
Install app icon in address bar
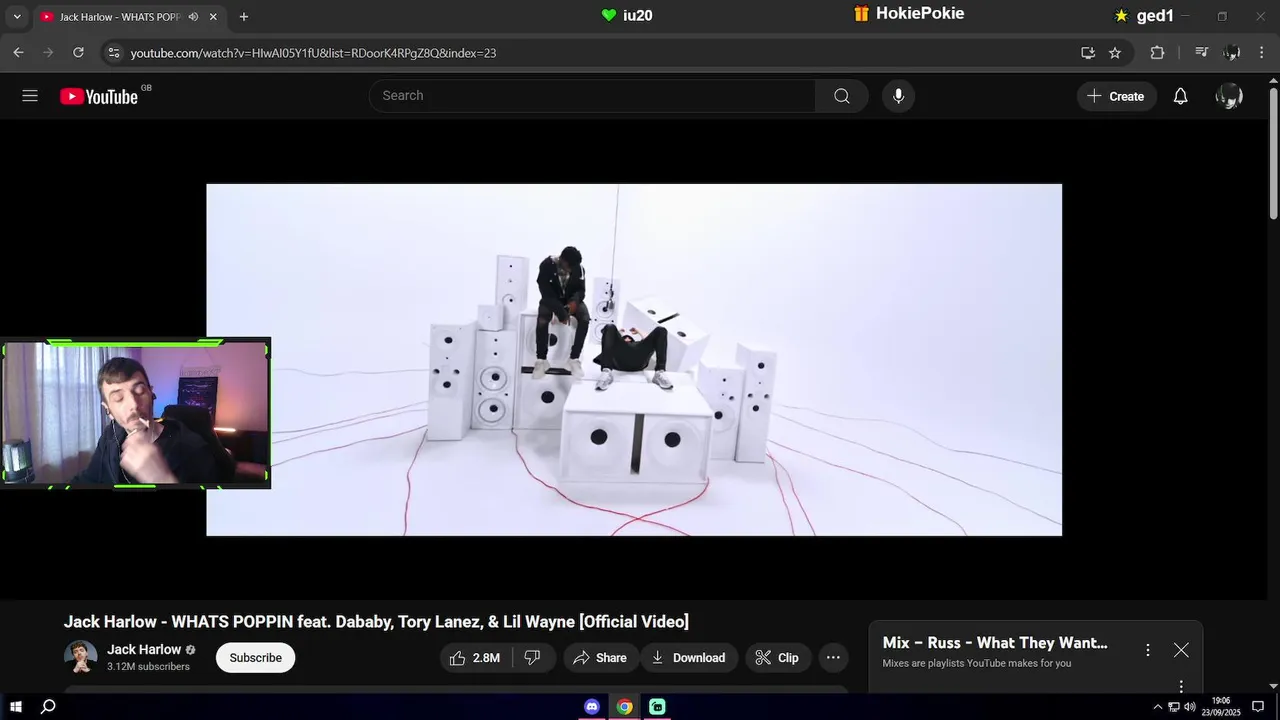pyautogui.click(x=1088, y=53)
